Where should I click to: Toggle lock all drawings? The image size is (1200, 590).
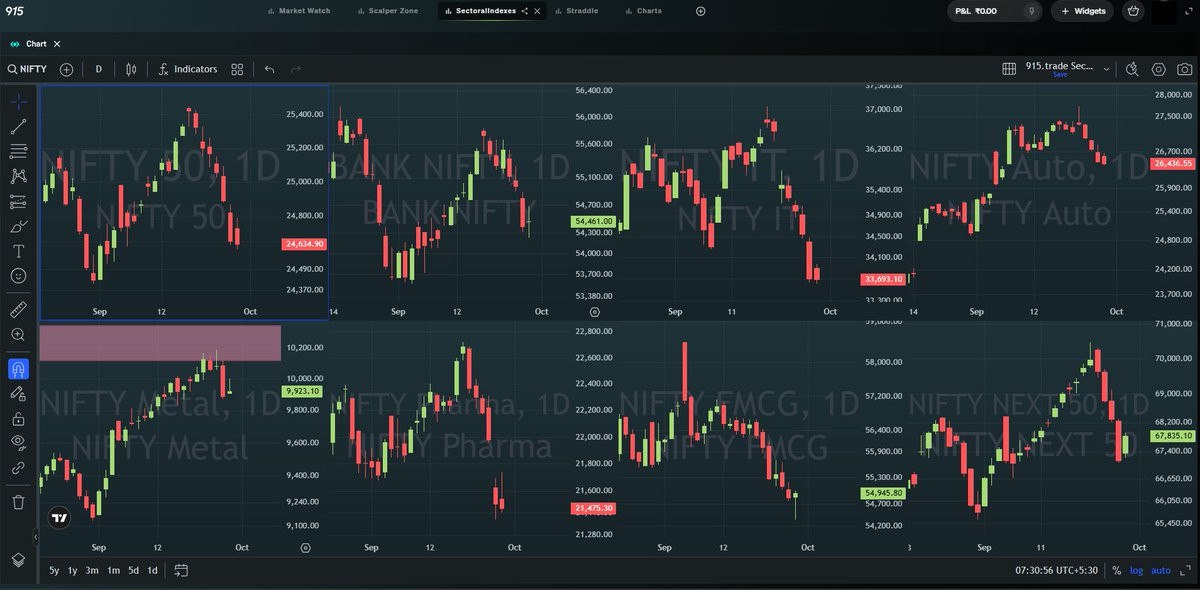tap(18, 419)
